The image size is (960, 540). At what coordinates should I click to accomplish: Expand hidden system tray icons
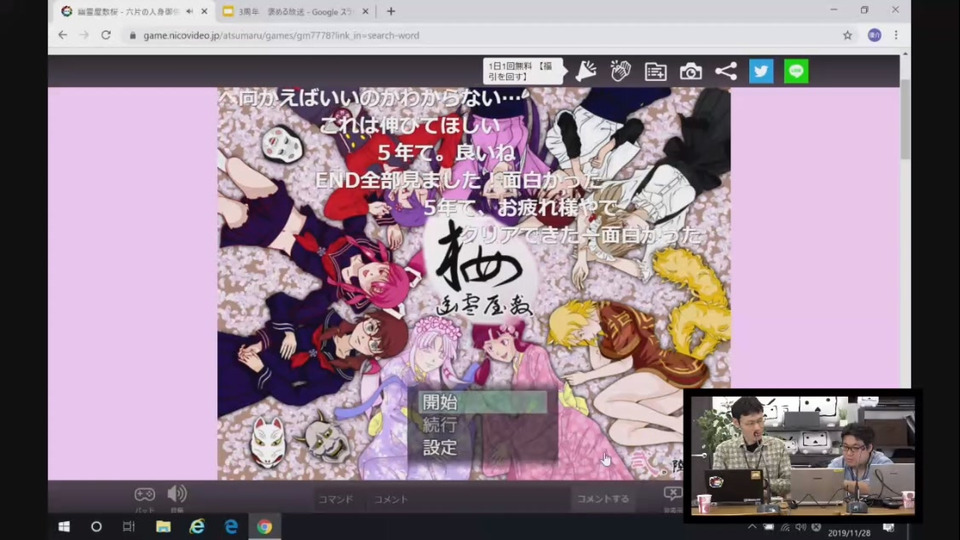(752, 527)
